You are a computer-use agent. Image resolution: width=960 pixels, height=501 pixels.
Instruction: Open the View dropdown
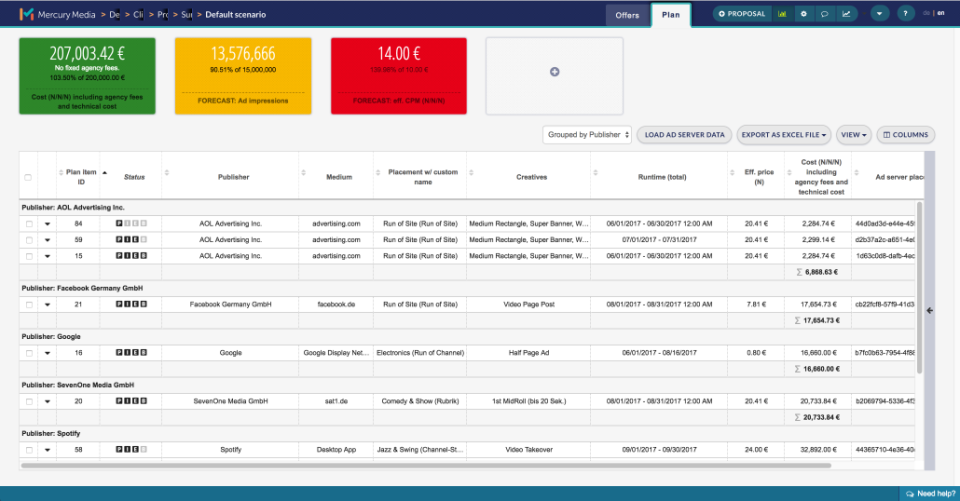(x=853, y=135)
